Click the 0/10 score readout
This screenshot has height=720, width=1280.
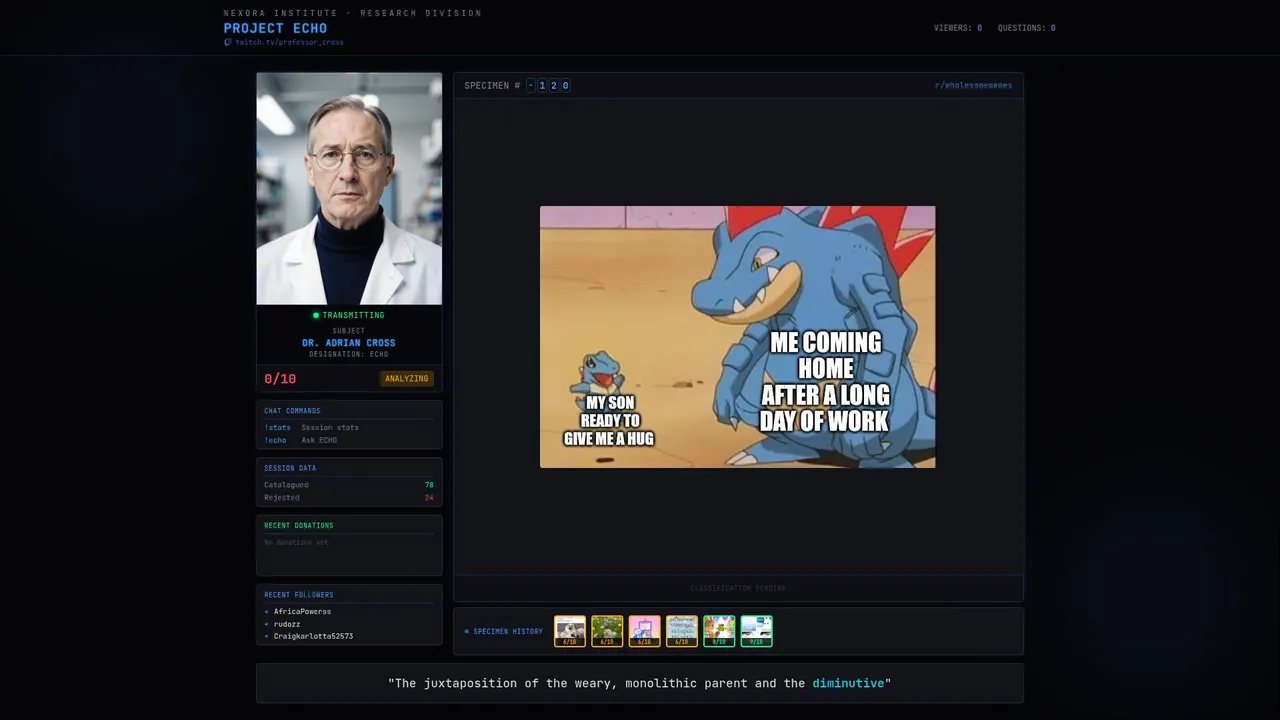coord(280,379)
